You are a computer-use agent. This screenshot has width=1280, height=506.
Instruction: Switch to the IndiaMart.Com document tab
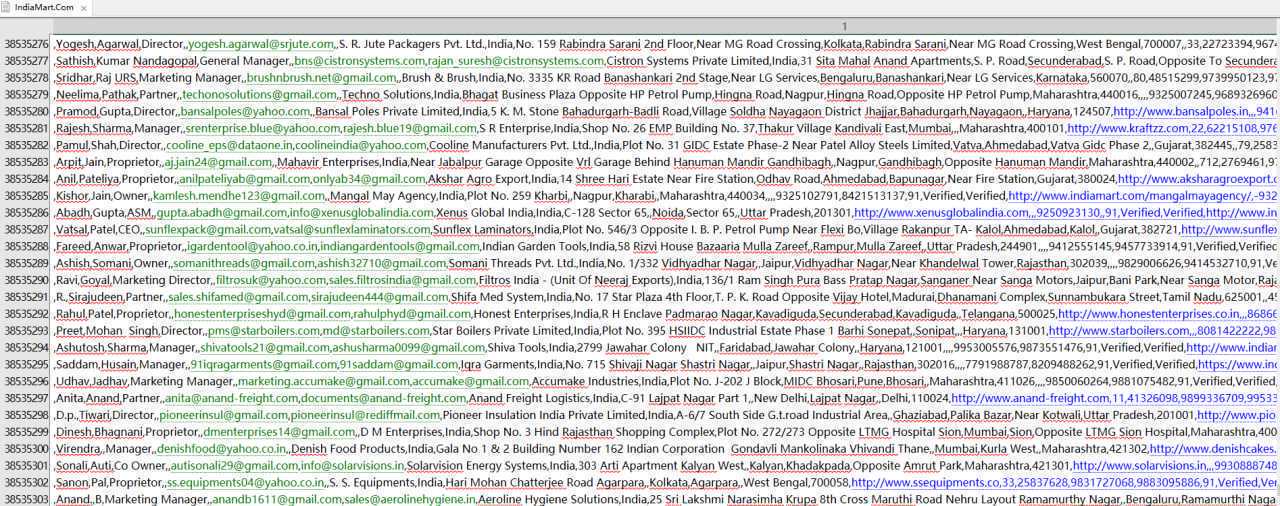(x=45, y=7)
